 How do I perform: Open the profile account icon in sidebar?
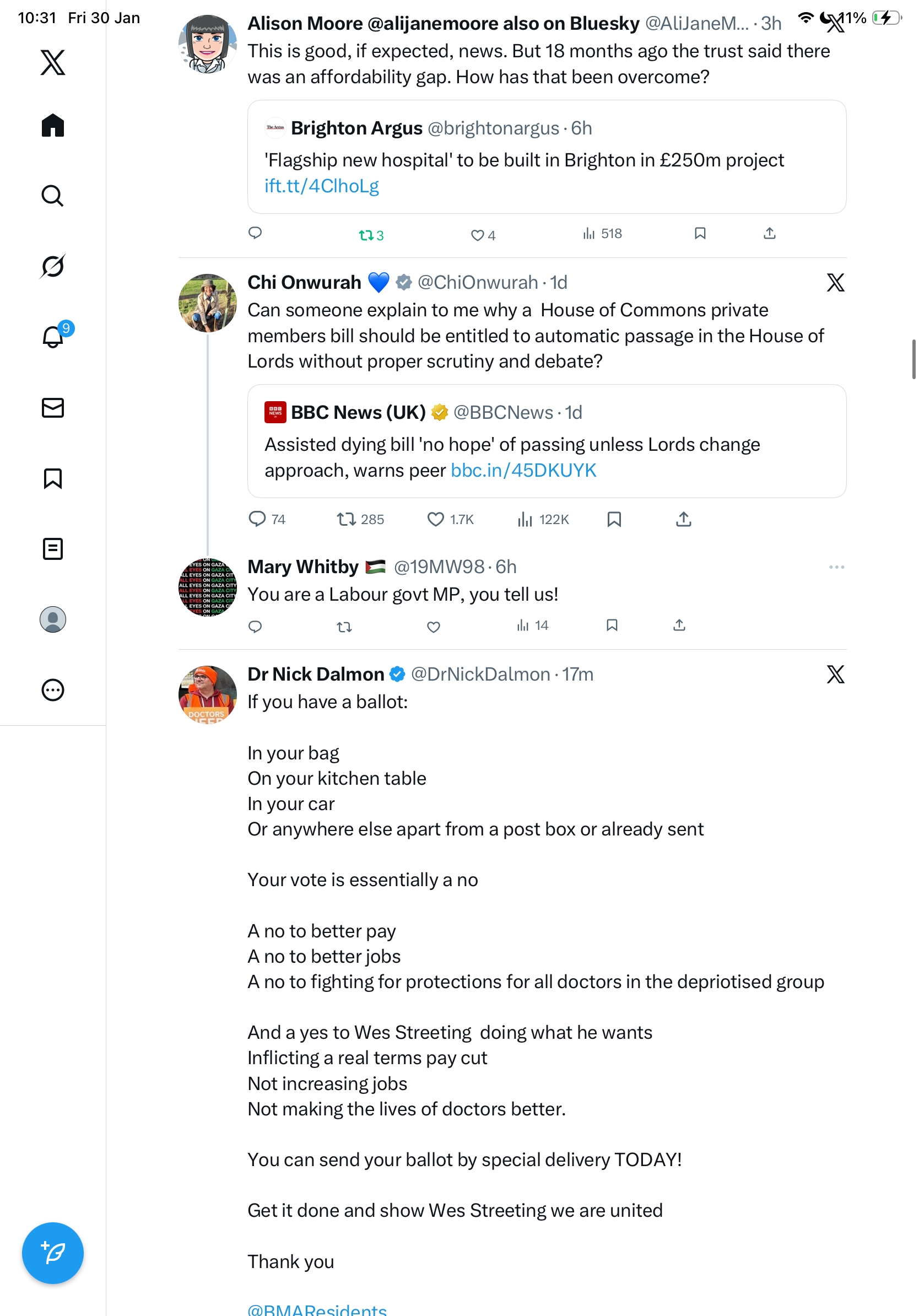click(53, 619)
